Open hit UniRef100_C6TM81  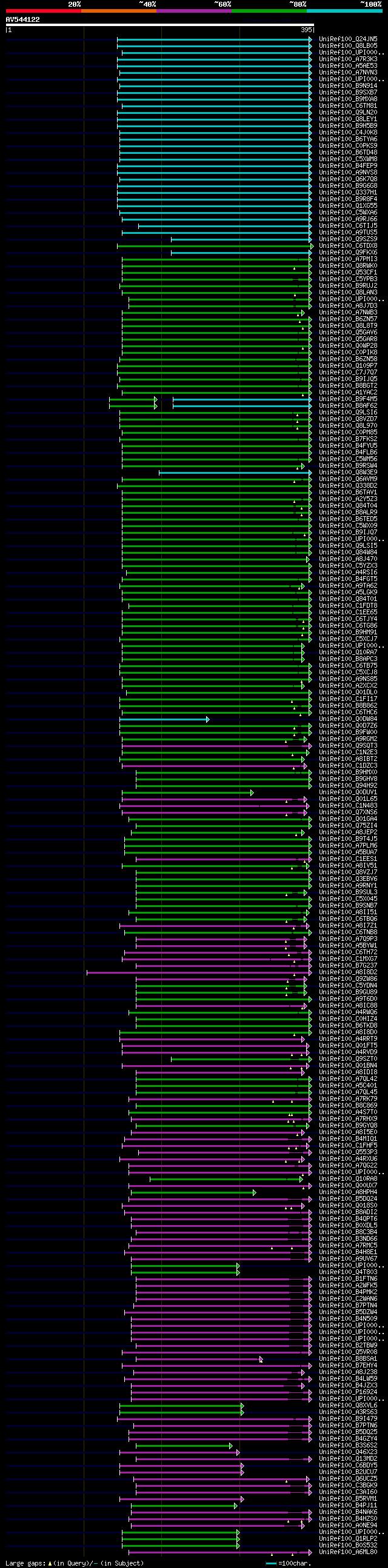coord(348,106)
